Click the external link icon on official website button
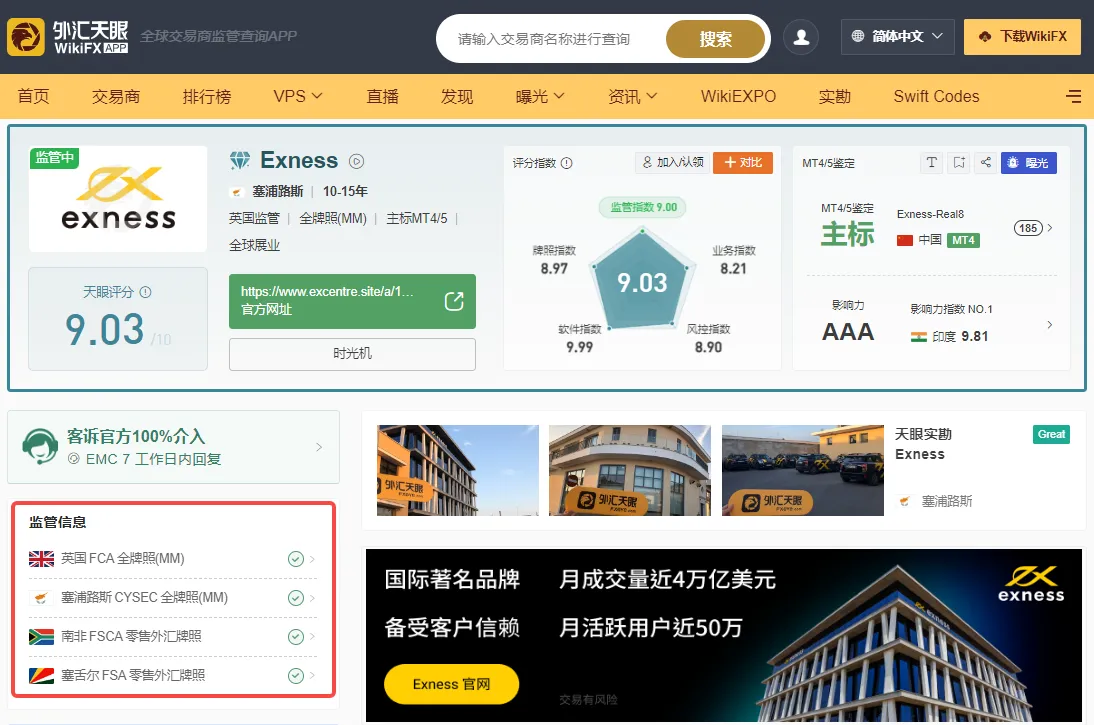The image size is (1094, 725). pos(454,301)
